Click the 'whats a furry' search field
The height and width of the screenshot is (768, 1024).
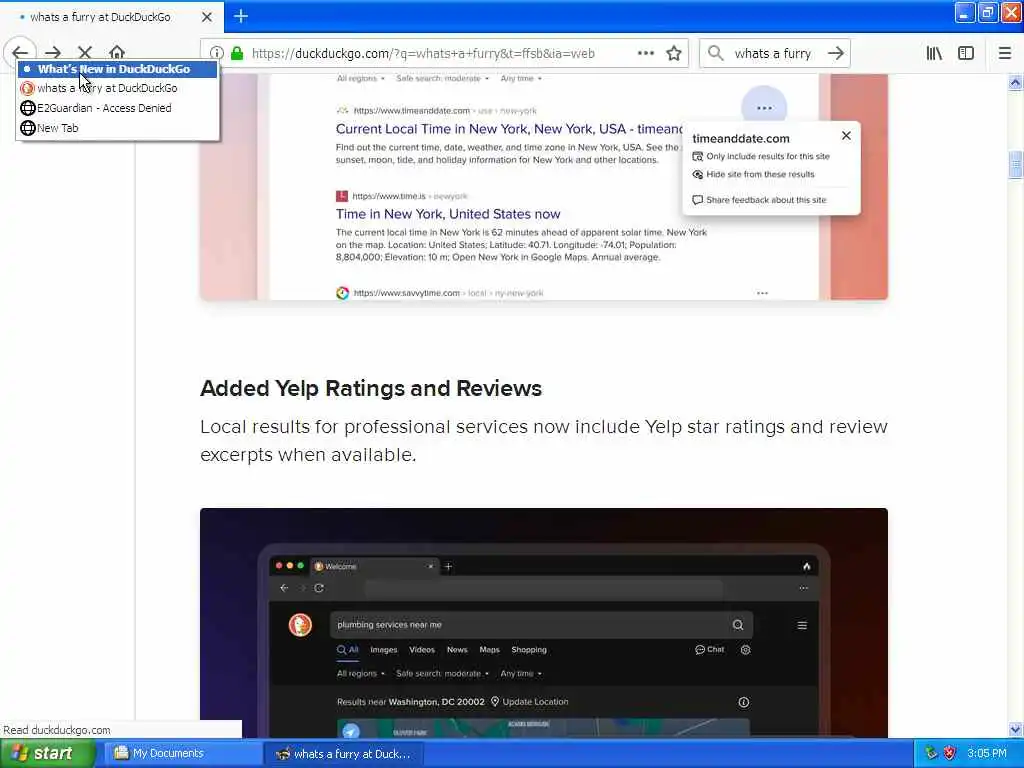(773, 54)
